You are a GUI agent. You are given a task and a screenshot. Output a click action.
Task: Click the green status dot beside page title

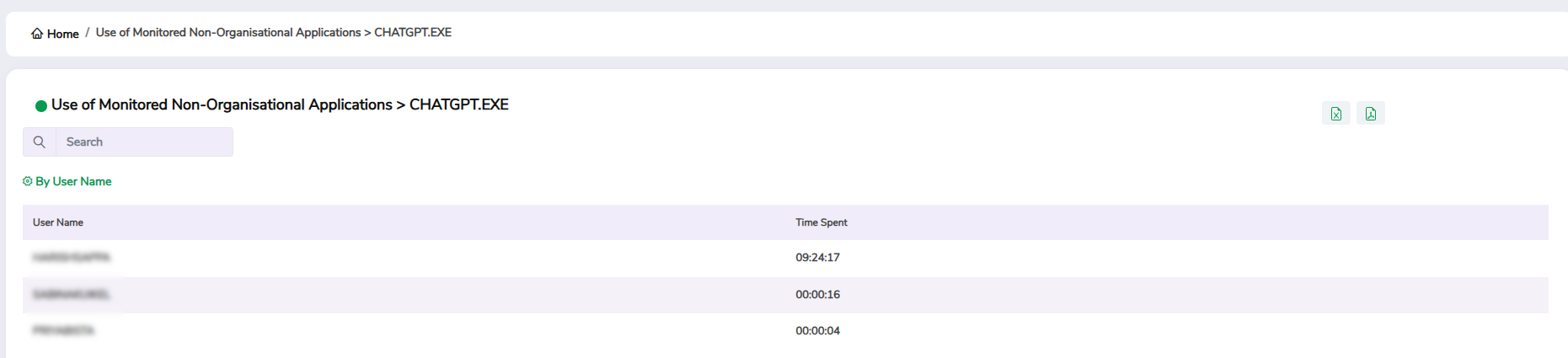click(x=40, y=106)
